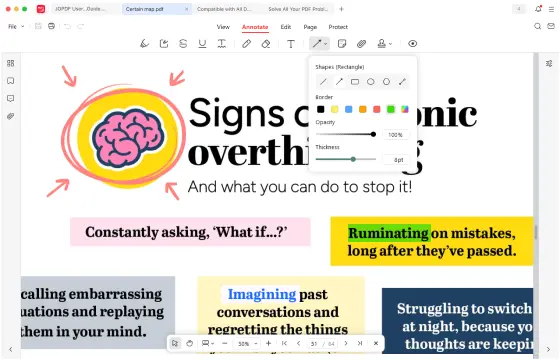Screen dimensions: 560x360
Task: Open the Attachments panel in left sidebar
Action: coord(11,116)
